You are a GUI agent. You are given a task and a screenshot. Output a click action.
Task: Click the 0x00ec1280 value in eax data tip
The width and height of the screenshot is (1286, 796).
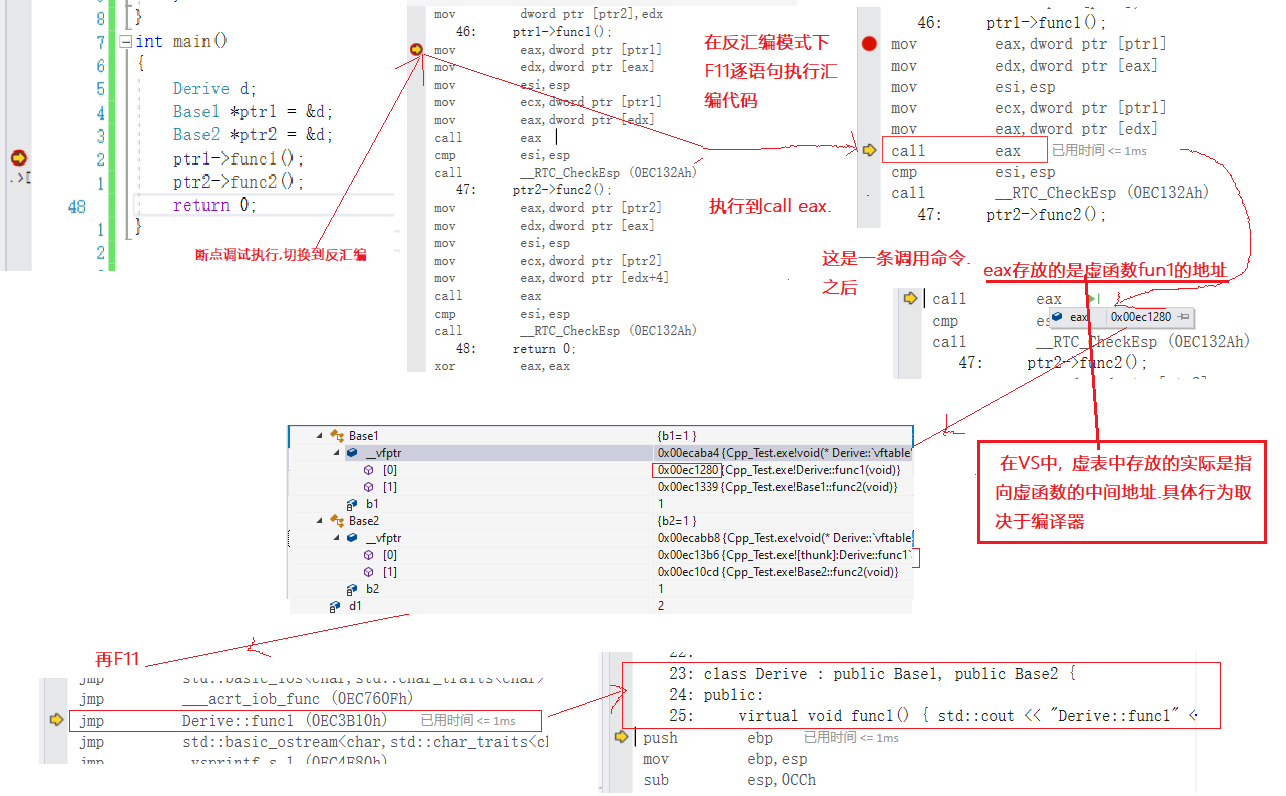1140,317
